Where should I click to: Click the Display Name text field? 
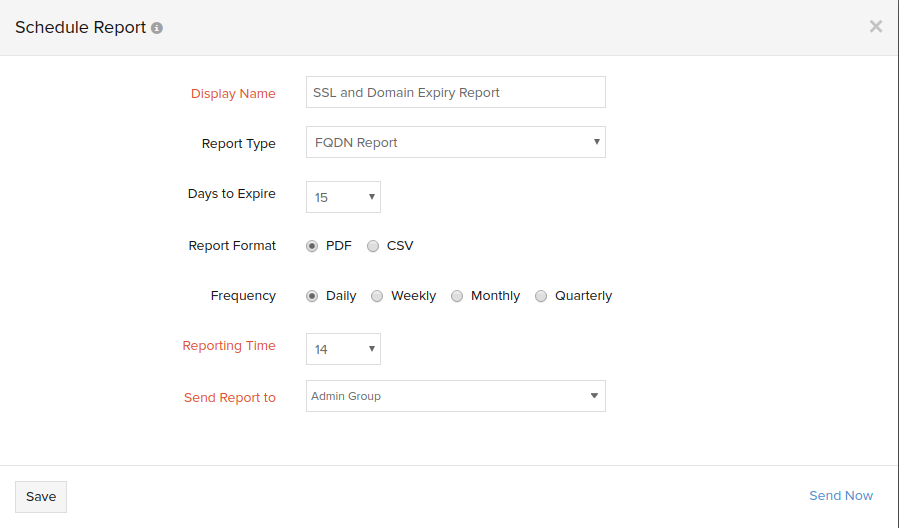(455, 92)
